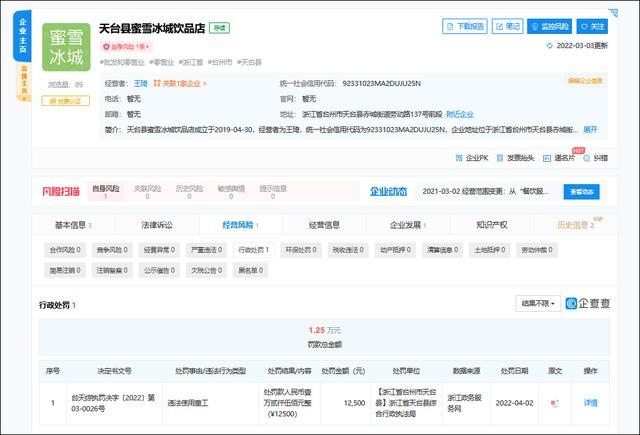640x435 pixels.
Task: Click the #天台县 tag
Action: 249,62
